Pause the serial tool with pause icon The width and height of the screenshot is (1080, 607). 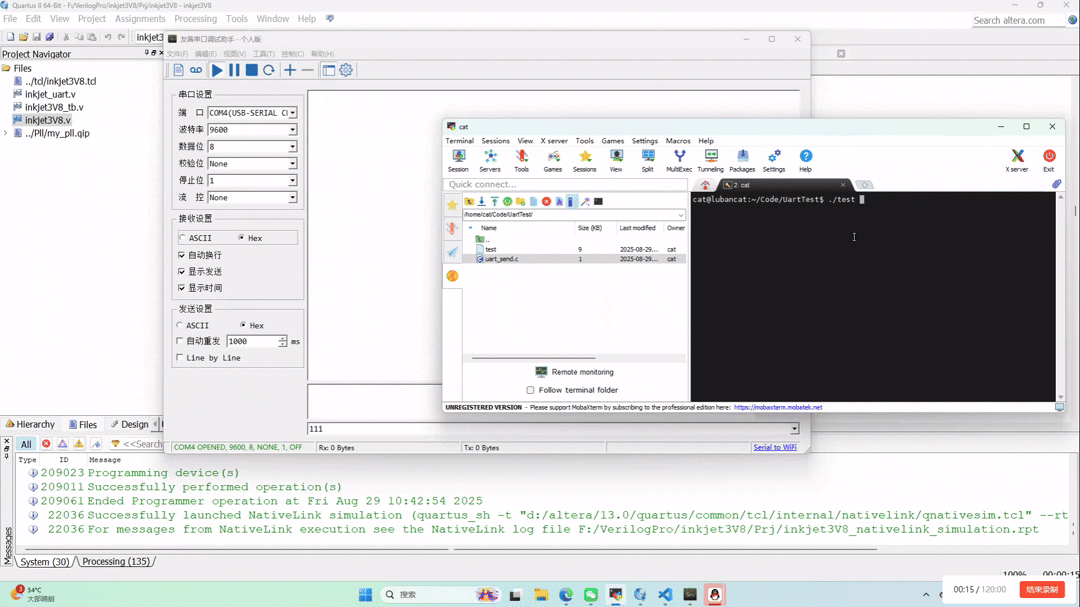(234, 70)
